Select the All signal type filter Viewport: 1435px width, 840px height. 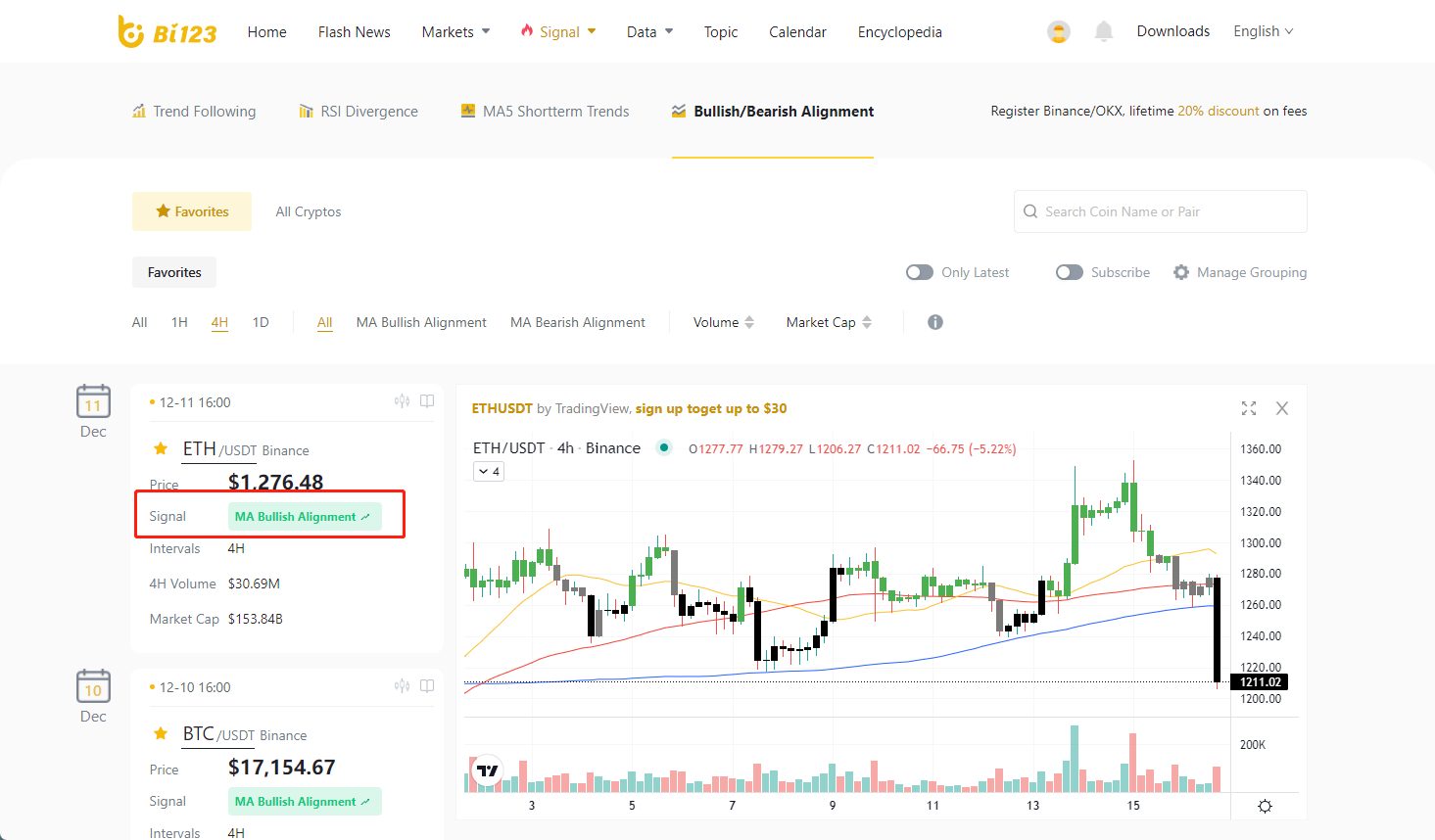325,322
